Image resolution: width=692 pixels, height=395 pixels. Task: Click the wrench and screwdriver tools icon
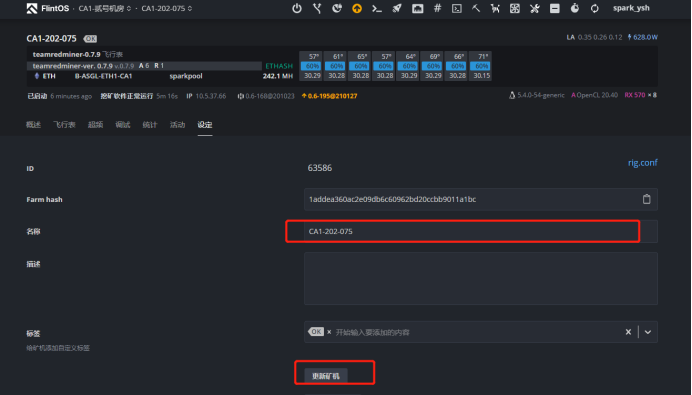(x=534, y=8)
